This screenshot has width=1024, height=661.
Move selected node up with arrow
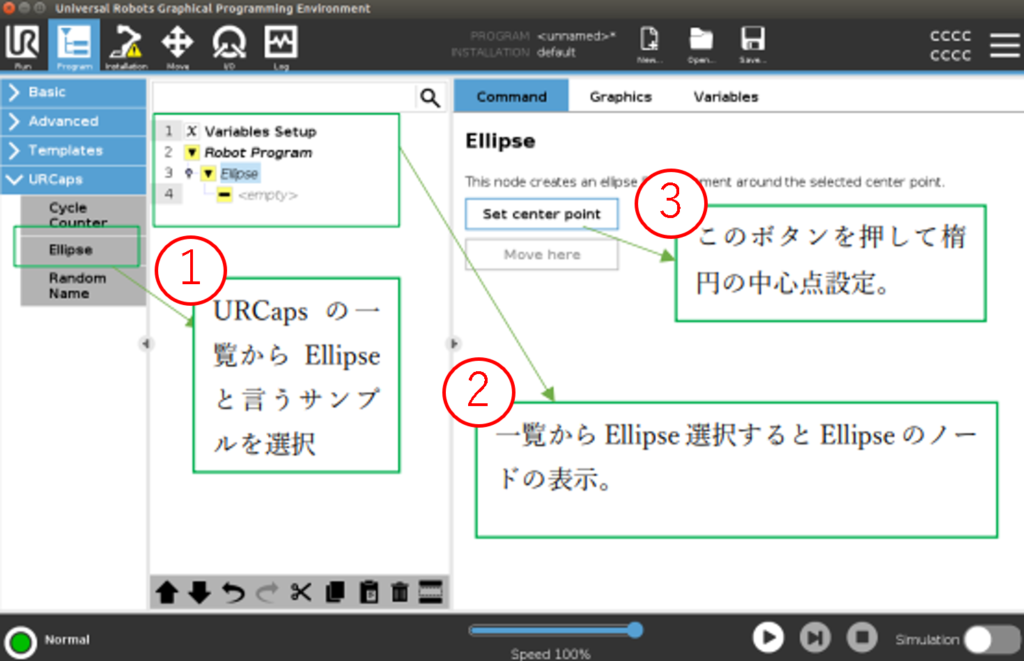coord(167,592)
